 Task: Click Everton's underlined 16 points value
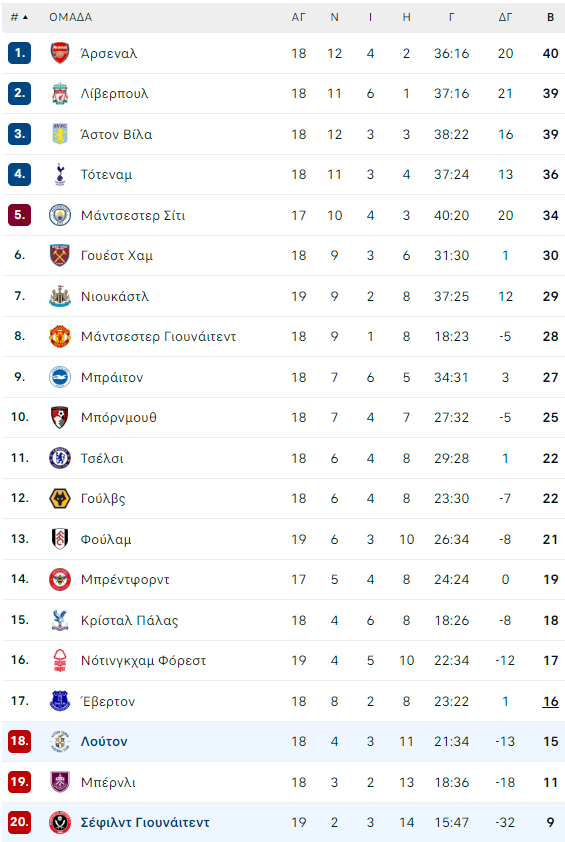pos(550,701)
